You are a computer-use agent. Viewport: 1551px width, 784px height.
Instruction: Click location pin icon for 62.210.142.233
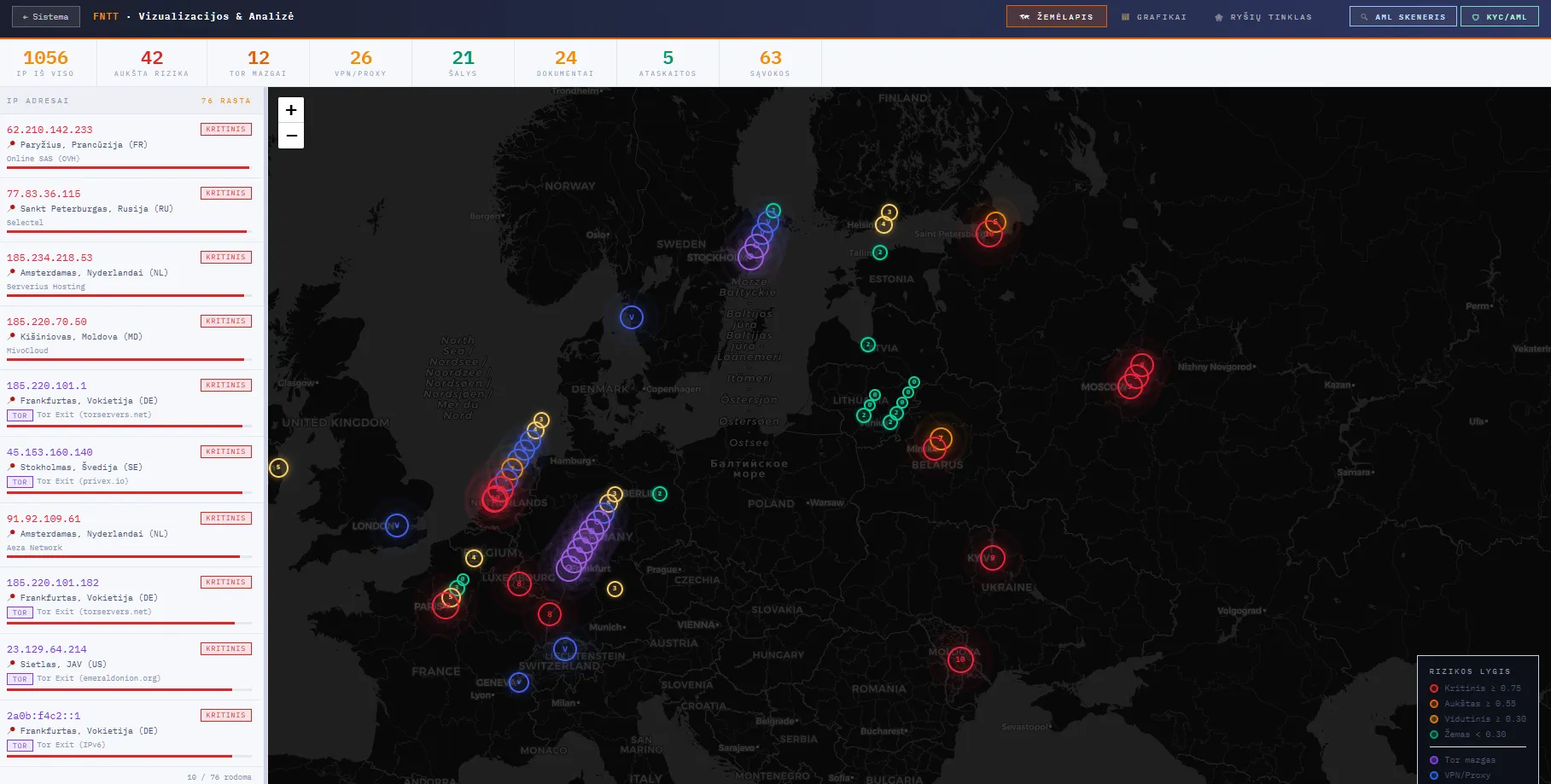[x=12, y=145]
